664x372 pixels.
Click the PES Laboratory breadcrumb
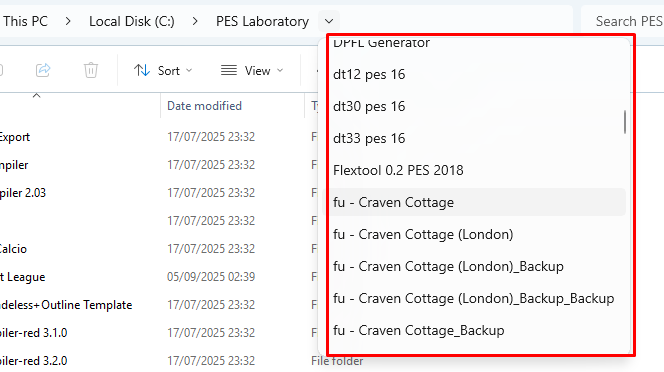point(263,21)
